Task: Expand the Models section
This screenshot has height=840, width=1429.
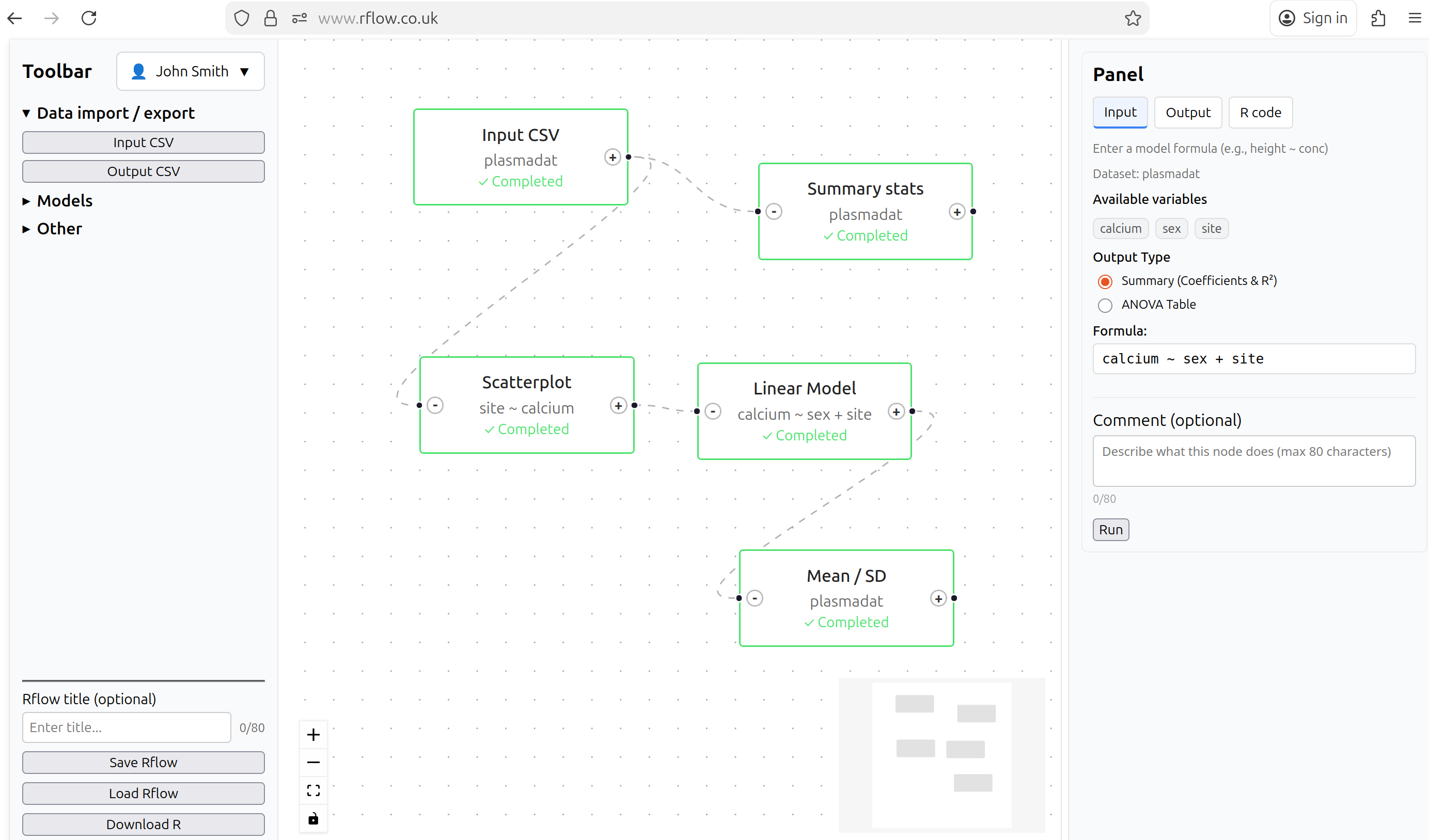Action: click(57, 201)
